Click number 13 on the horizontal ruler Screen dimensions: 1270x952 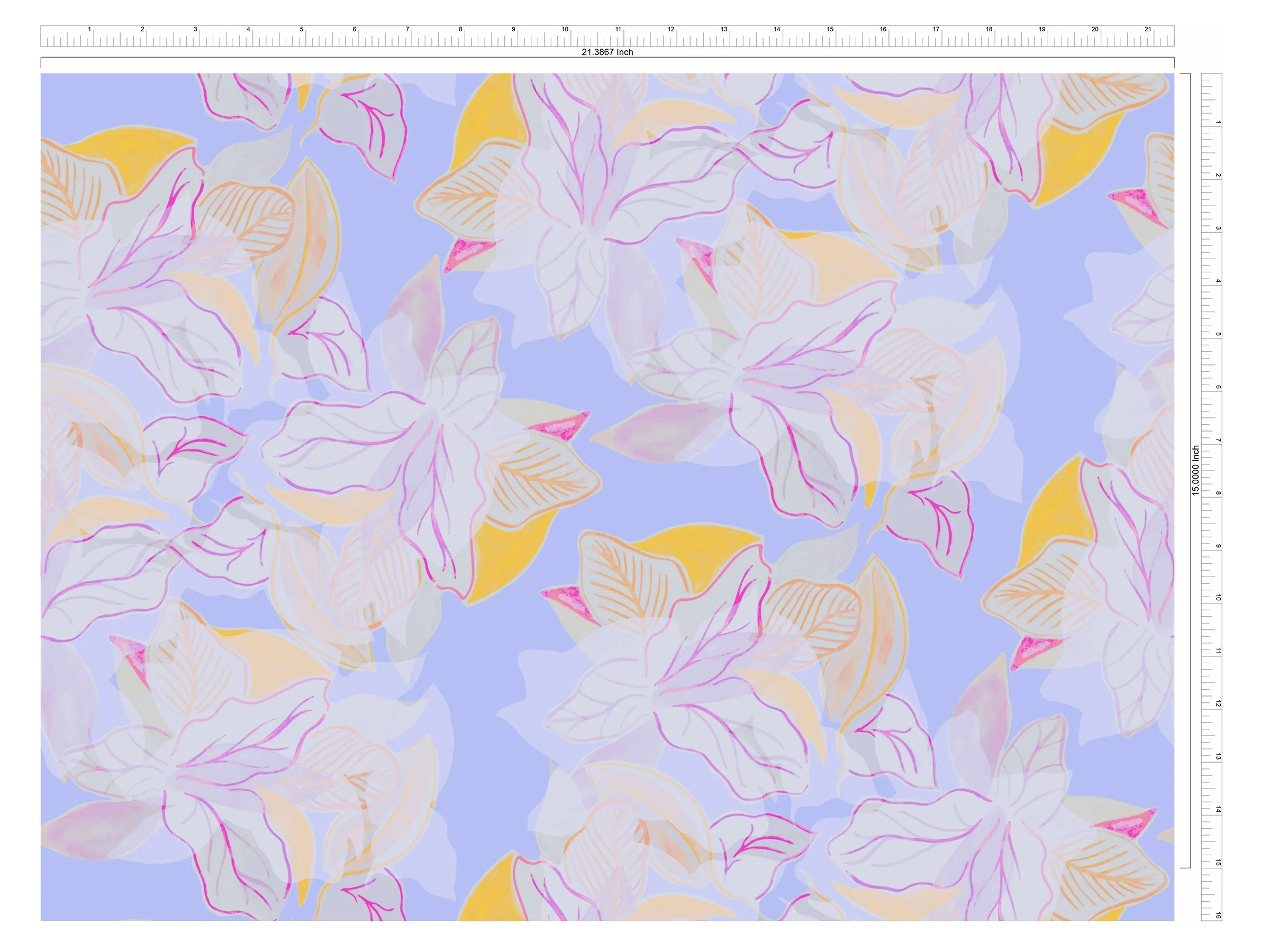[724, 29]
